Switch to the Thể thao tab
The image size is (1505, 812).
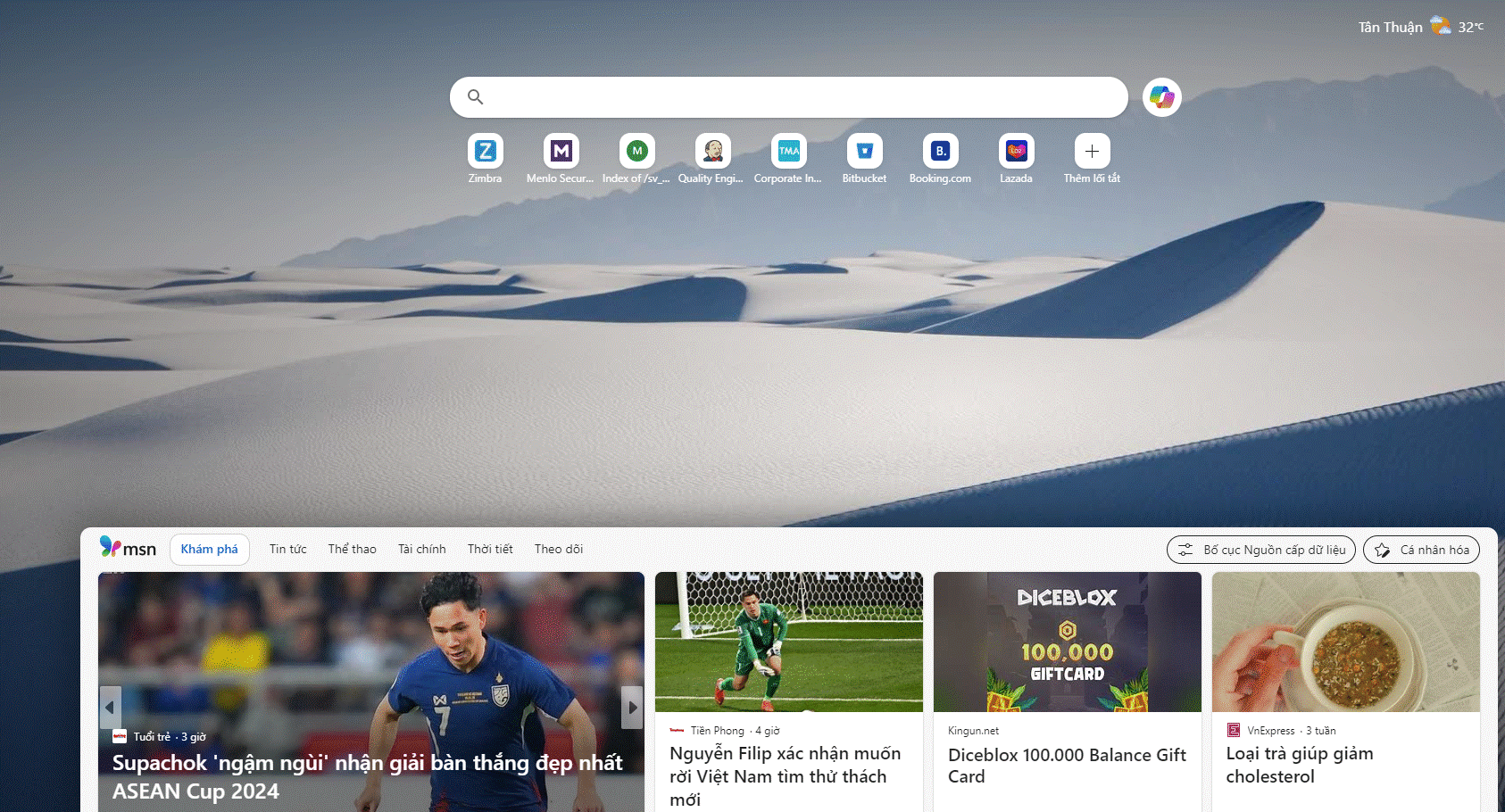352,550
